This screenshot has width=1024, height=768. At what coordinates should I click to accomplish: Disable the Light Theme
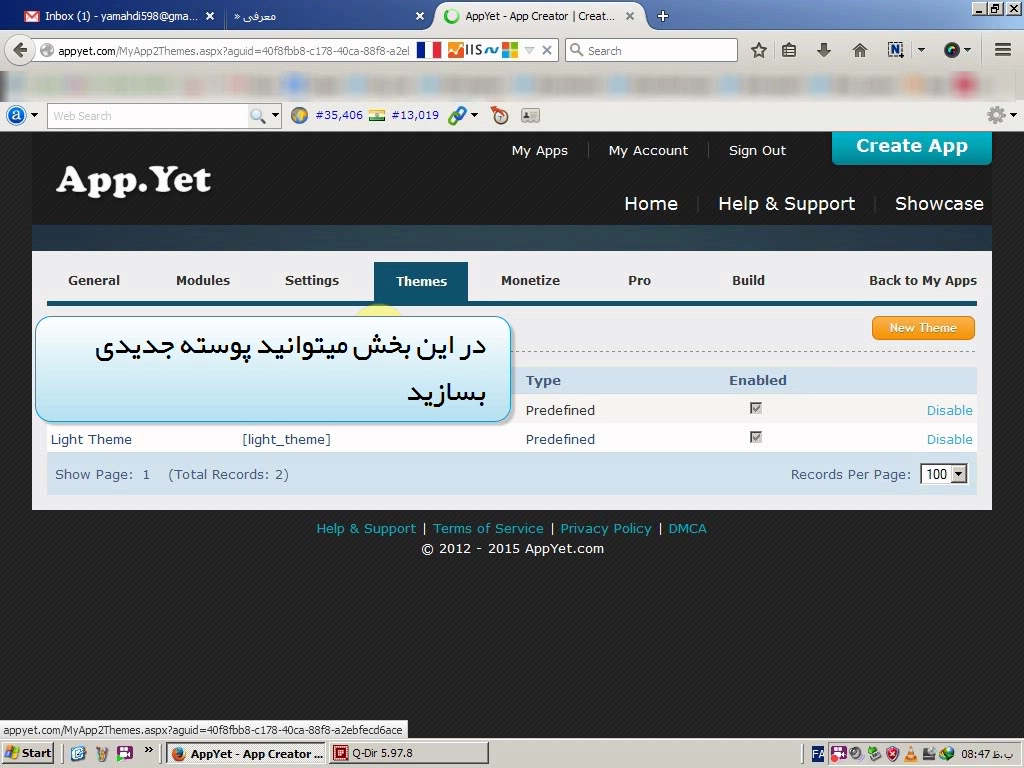pos(950,440)
